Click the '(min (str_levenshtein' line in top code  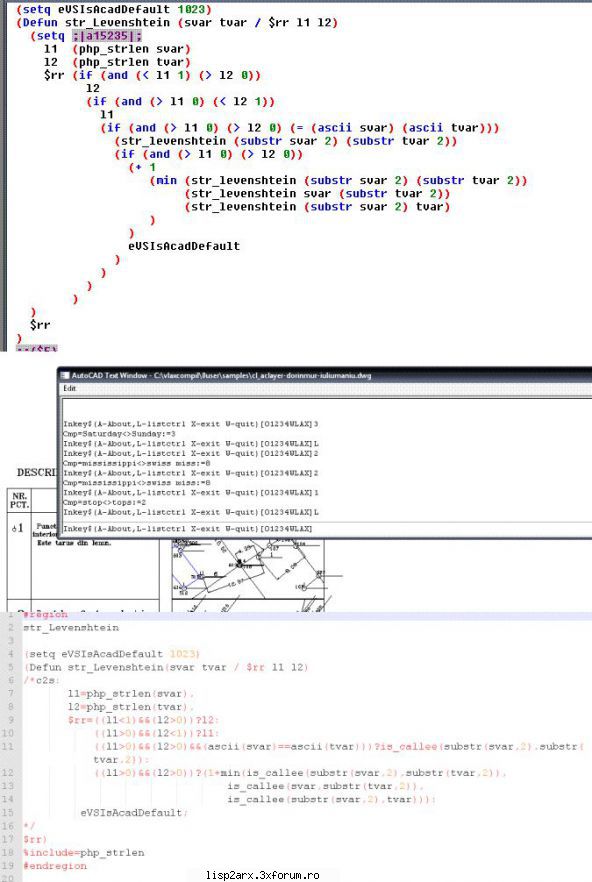(338, 181)
